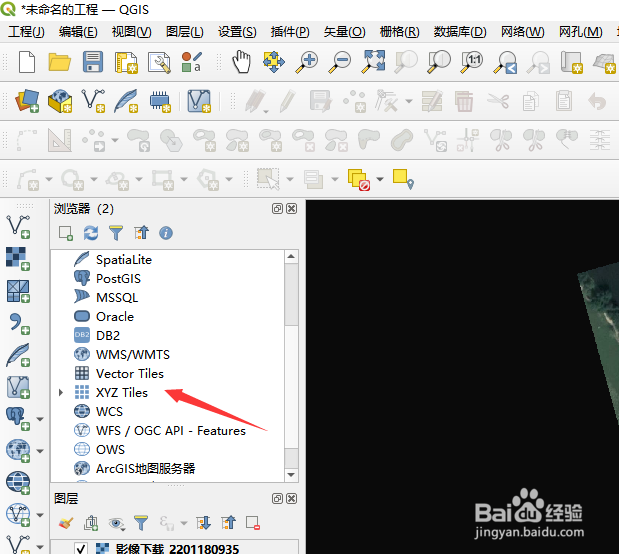Viewport: 619px width, 554px height.
Task: Open Filter Legend by Expression dropdown arrow
Action: pyautogui.click(x=184, y=523)
